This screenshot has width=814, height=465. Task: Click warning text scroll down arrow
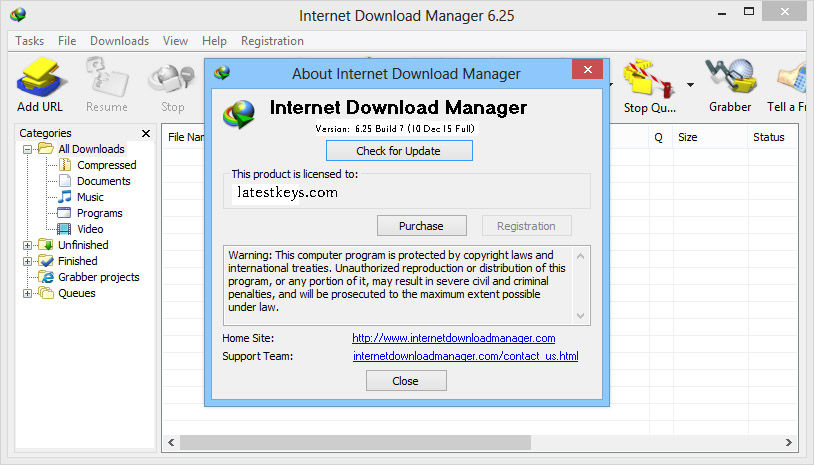[x=580, y=316]
